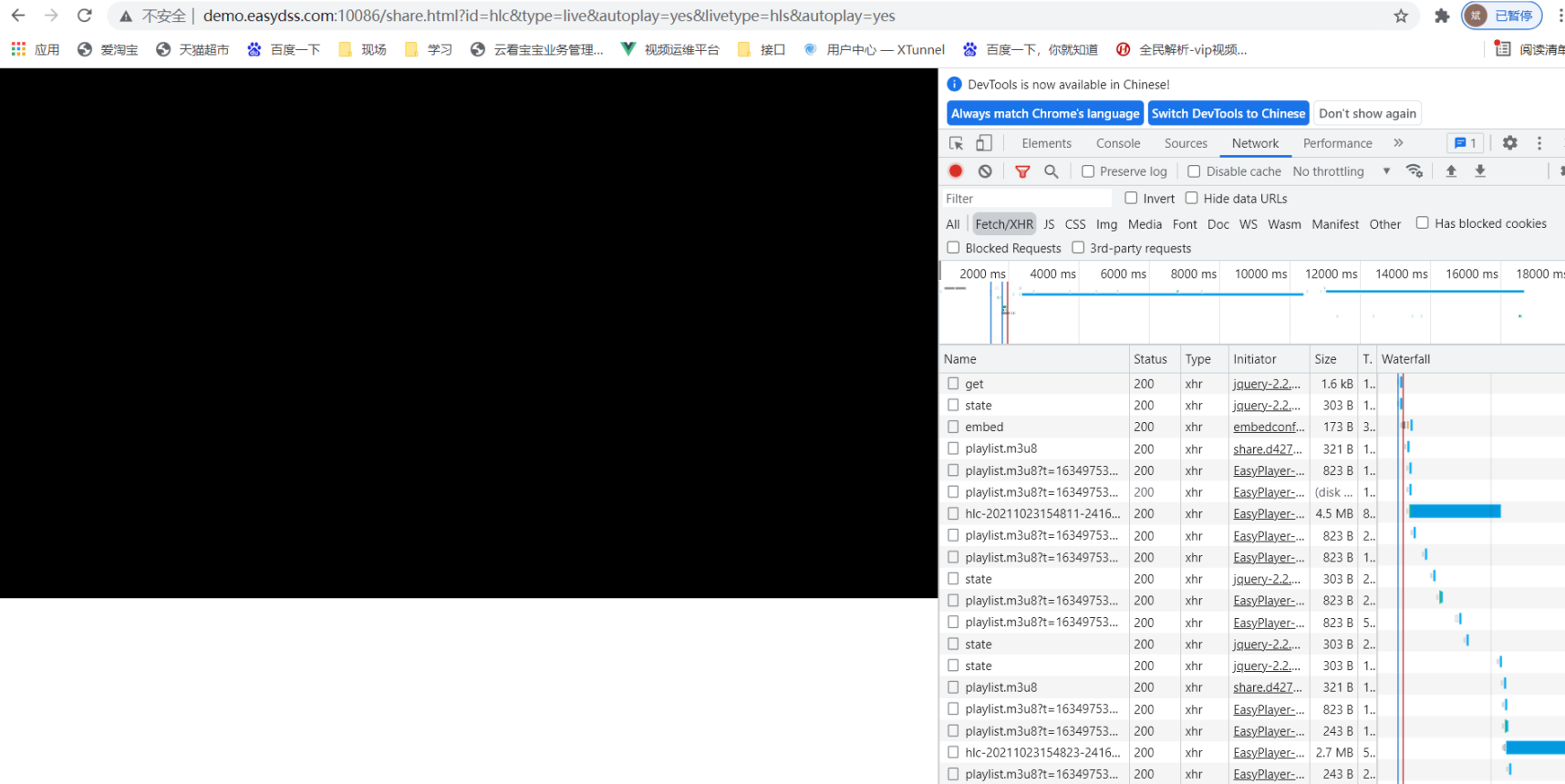Open the 阅读清单 reading list
1565x784 pixels.
1529,49
